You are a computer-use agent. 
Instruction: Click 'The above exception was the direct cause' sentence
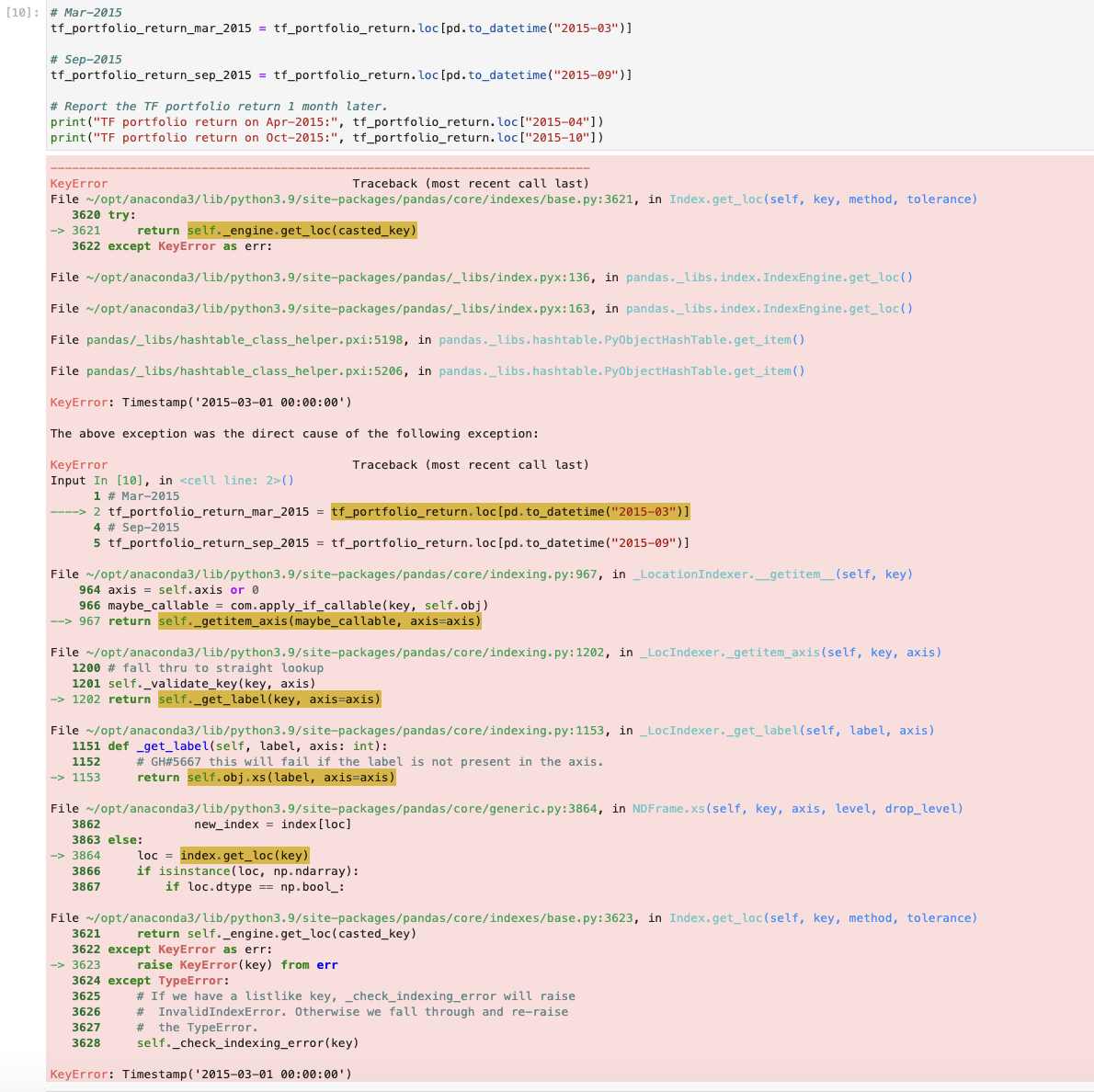pos(294,433)
